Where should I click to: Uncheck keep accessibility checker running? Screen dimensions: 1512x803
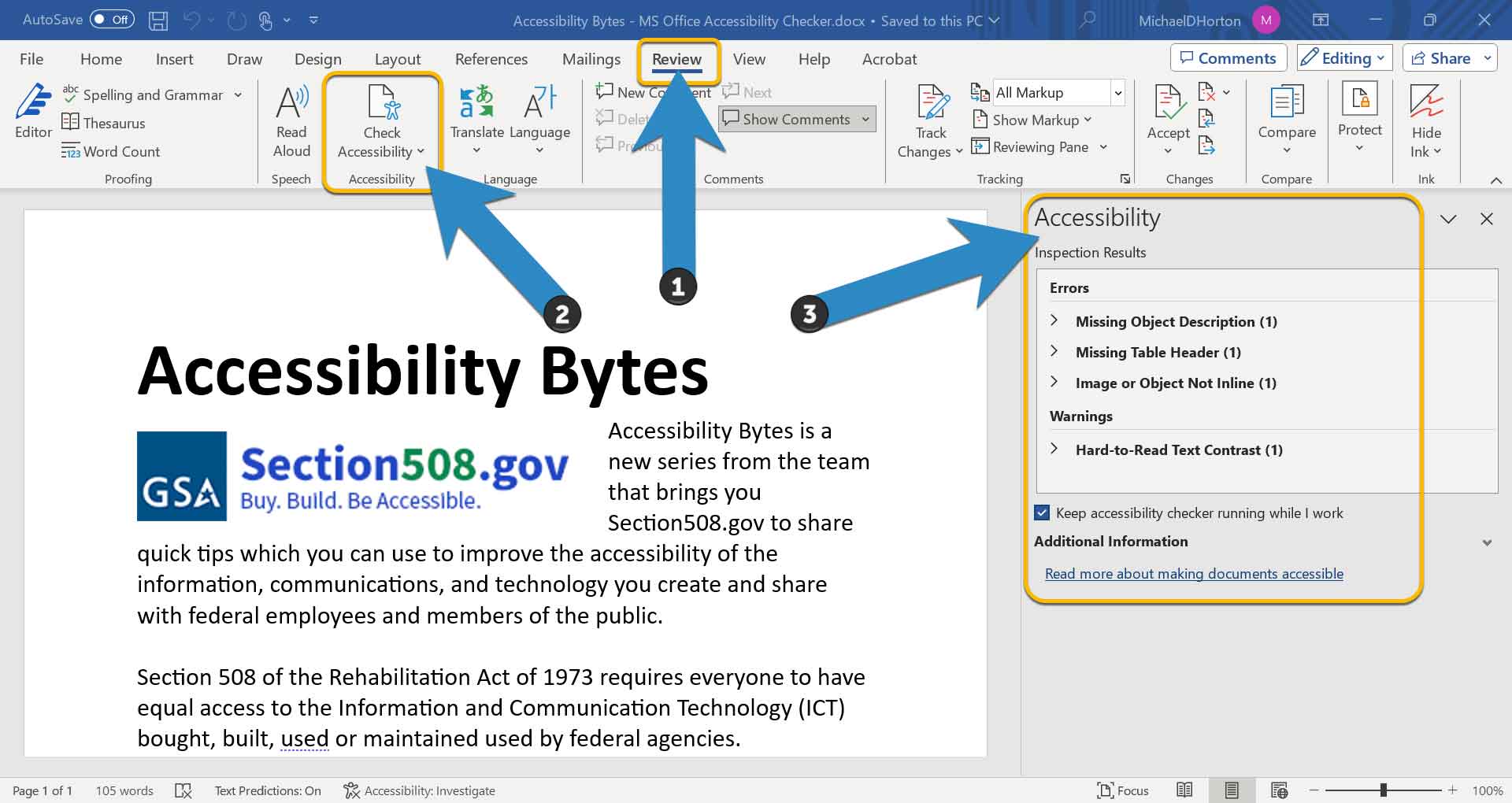point(1042,513)
